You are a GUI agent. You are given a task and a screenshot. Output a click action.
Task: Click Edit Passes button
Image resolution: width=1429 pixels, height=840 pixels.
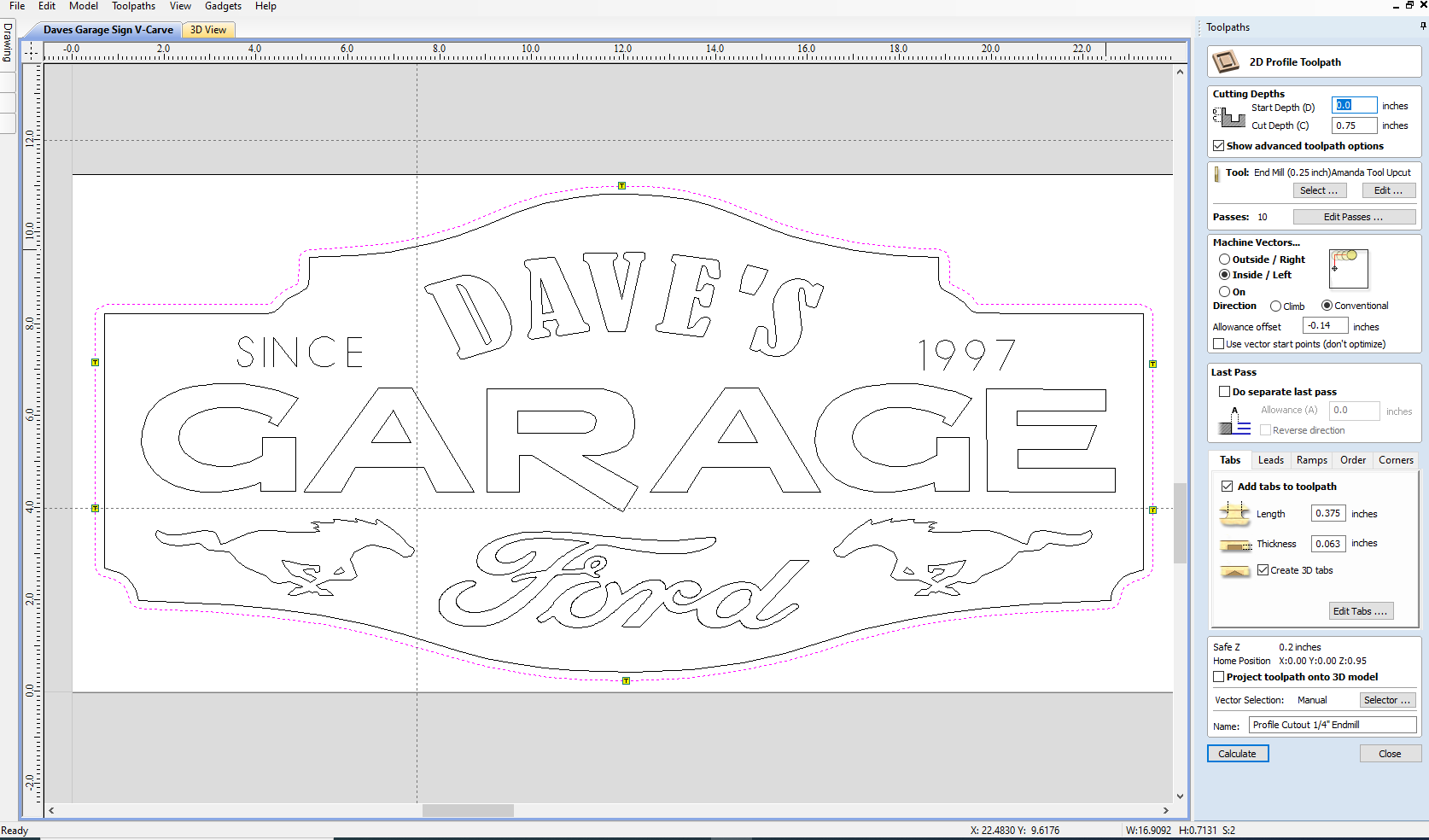(1354, 217)
